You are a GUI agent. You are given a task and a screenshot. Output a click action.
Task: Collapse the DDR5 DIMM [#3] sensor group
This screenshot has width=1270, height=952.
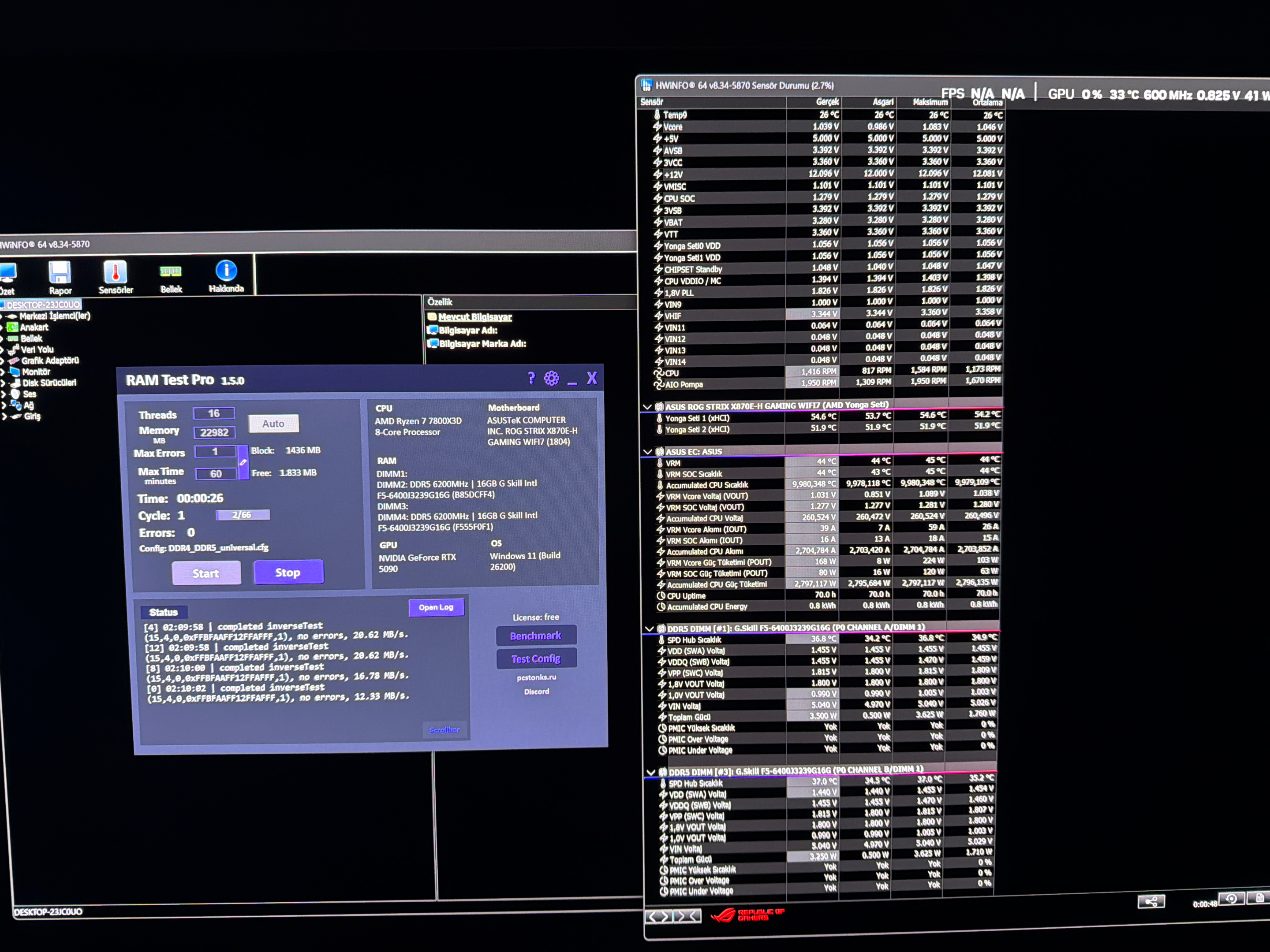[x=650, y=772]
